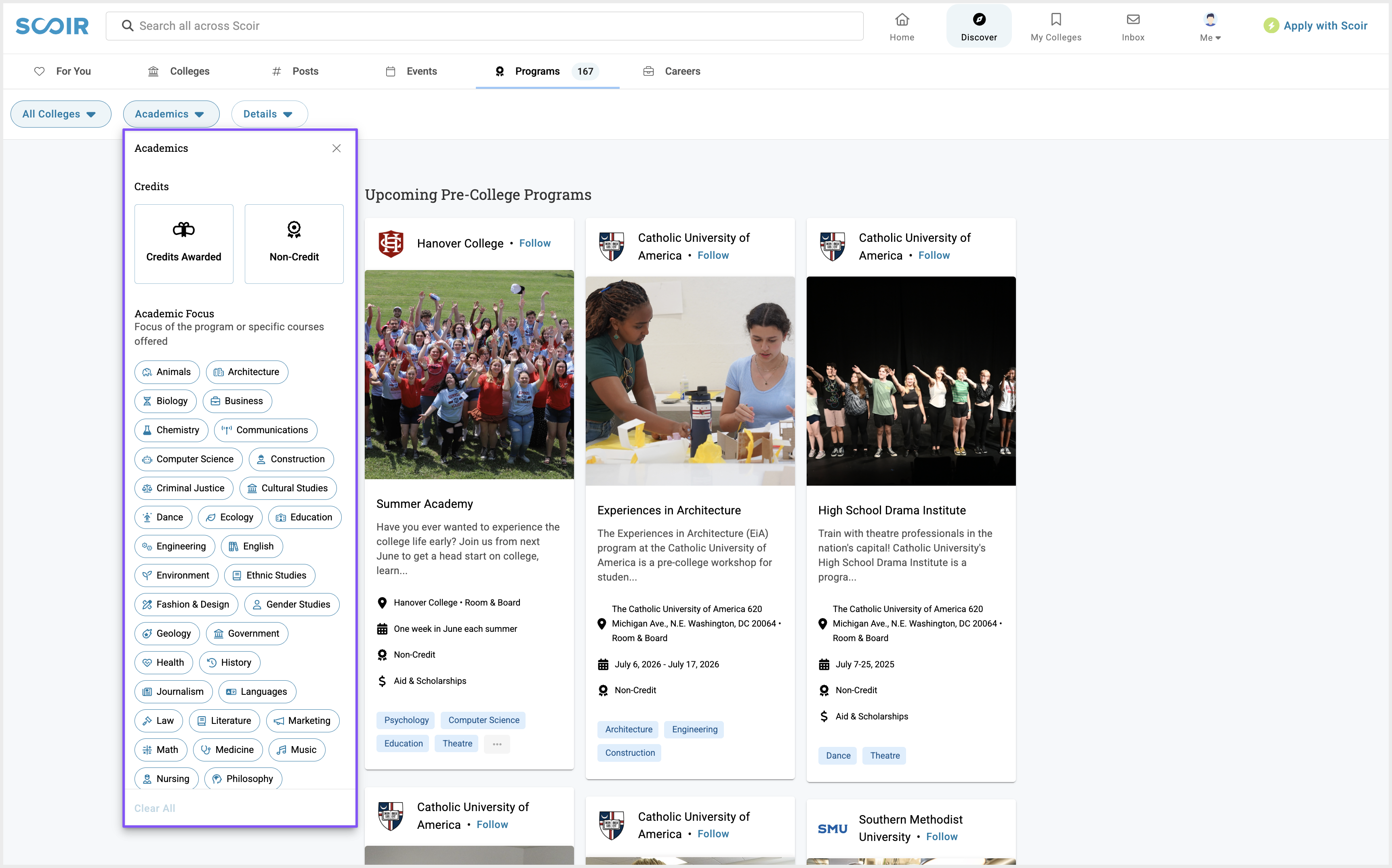Open the Home icon in top navigation
The height and width of the screenshot is (868, 1392).
pos(902,20)
